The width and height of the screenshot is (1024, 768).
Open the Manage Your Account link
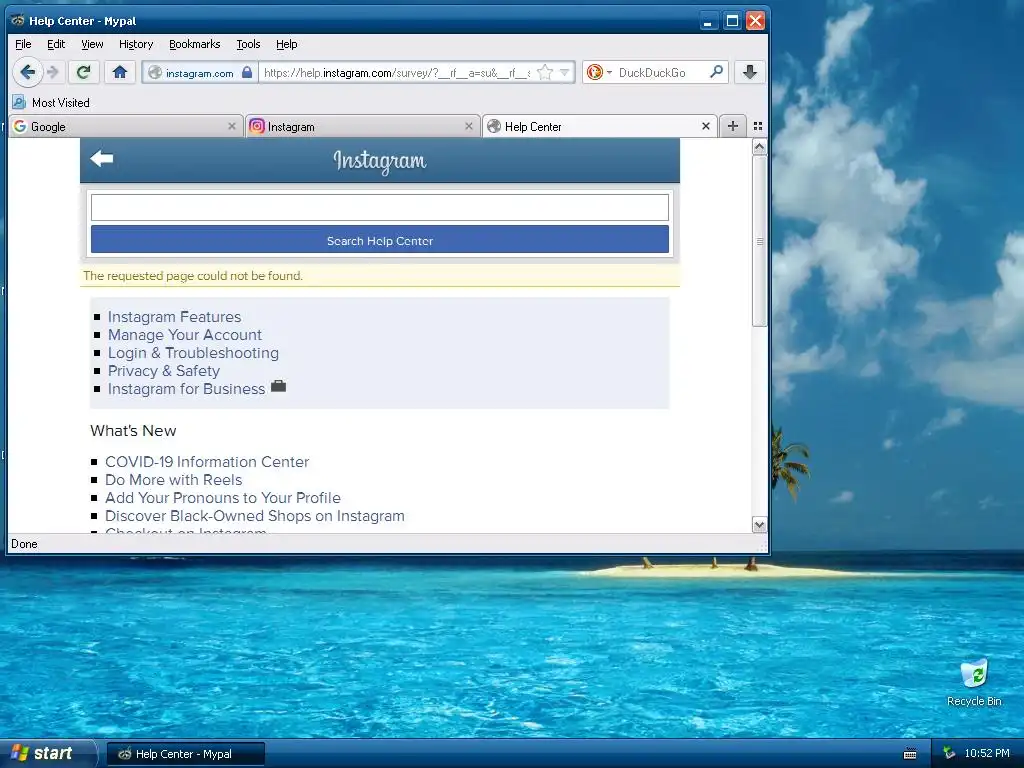(185, 335)
